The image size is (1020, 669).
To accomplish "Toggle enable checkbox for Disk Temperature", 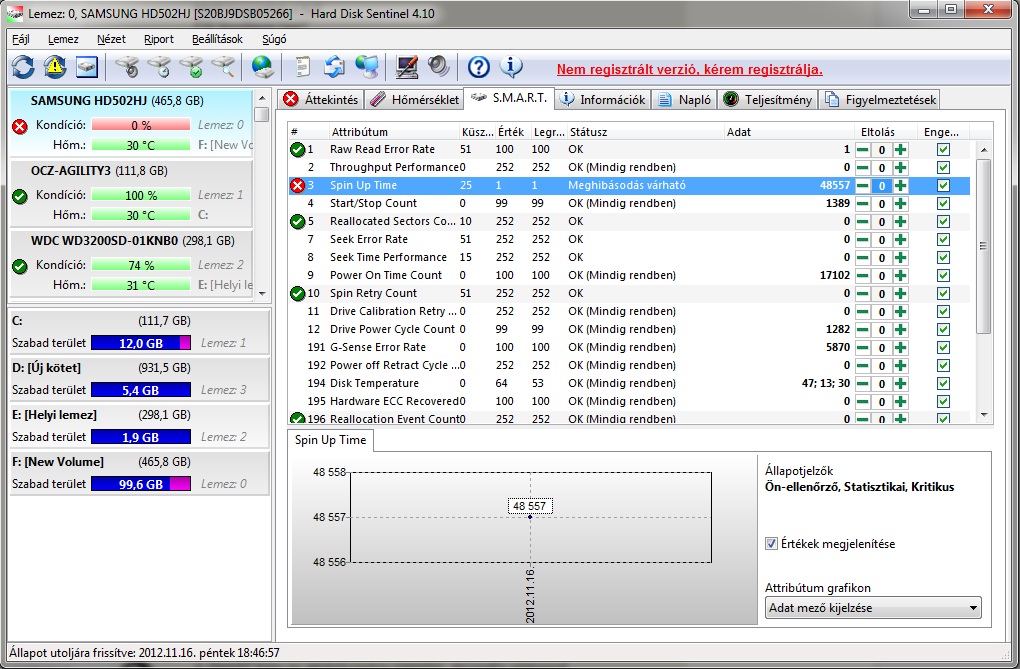I will pos(943,384).
